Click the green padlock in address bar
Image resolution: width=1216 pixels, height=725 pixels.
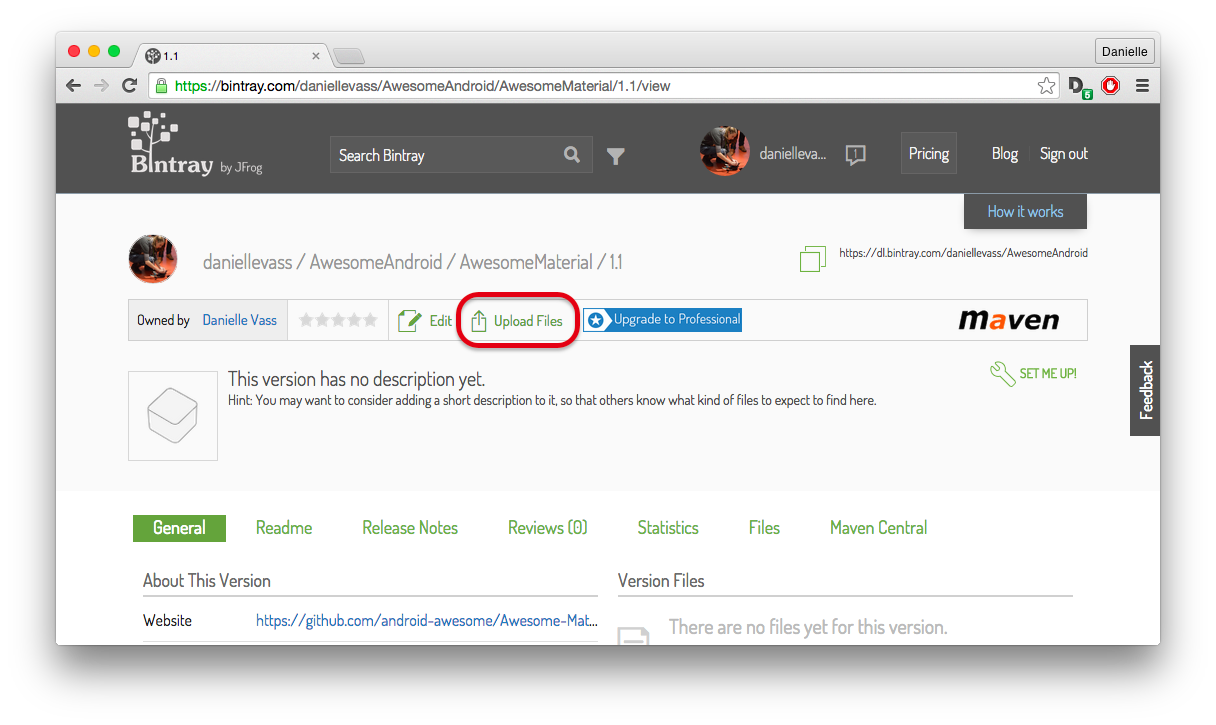pyautogui.click(x=160, y=86)
